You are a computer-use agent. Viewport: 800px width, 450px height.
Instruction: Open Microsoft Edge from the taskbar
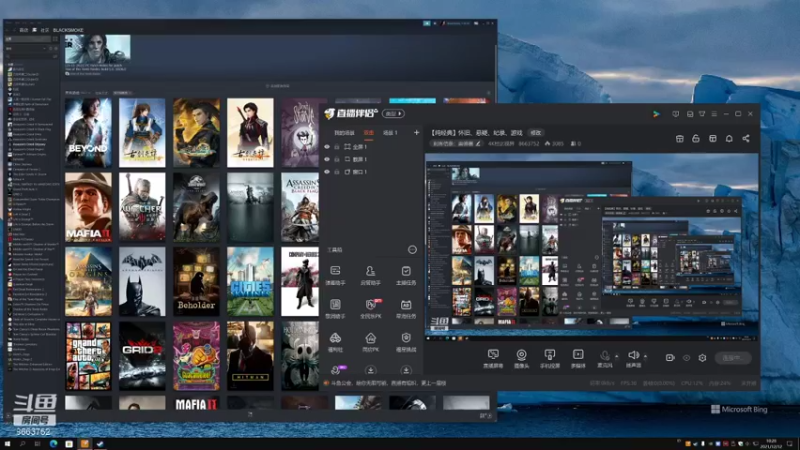[x=54, y=444]
